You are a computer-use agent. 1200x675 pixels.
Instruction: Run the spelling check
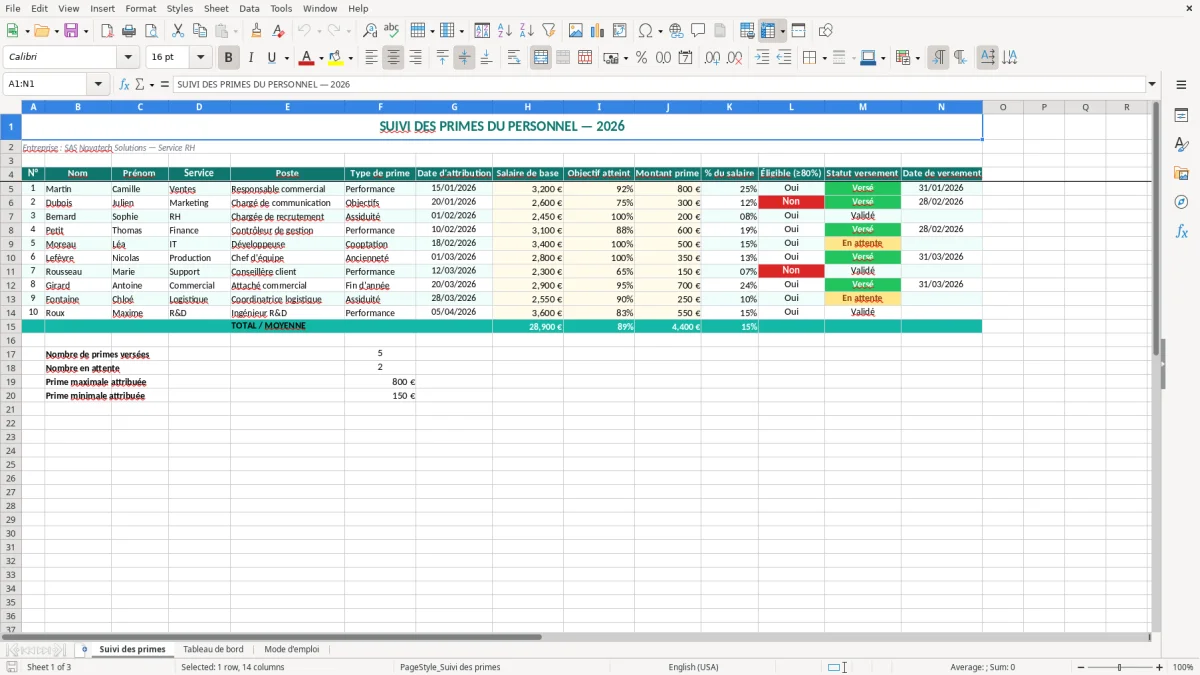(392, 31)
